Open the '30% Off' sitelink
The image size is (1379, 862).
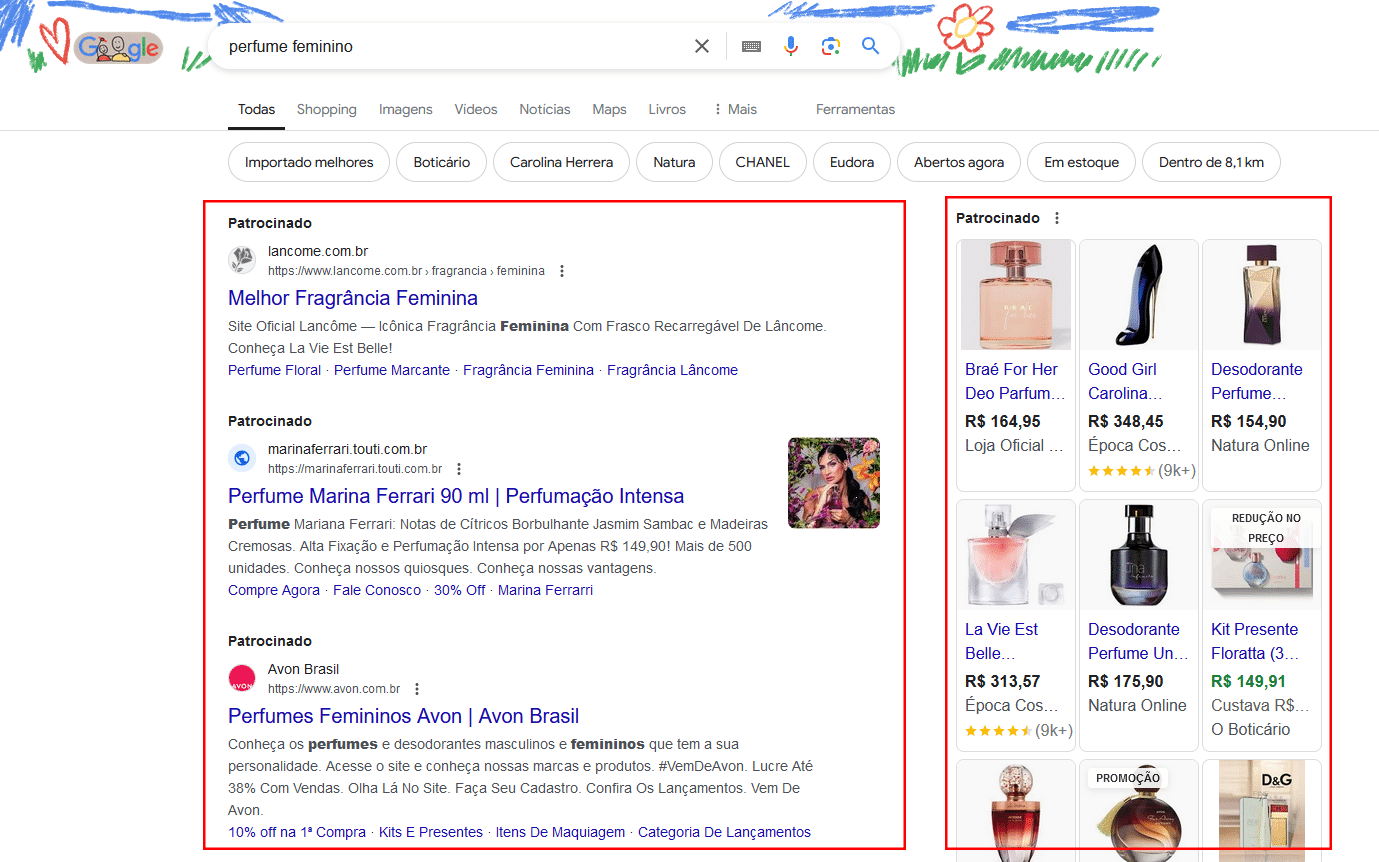459,590
